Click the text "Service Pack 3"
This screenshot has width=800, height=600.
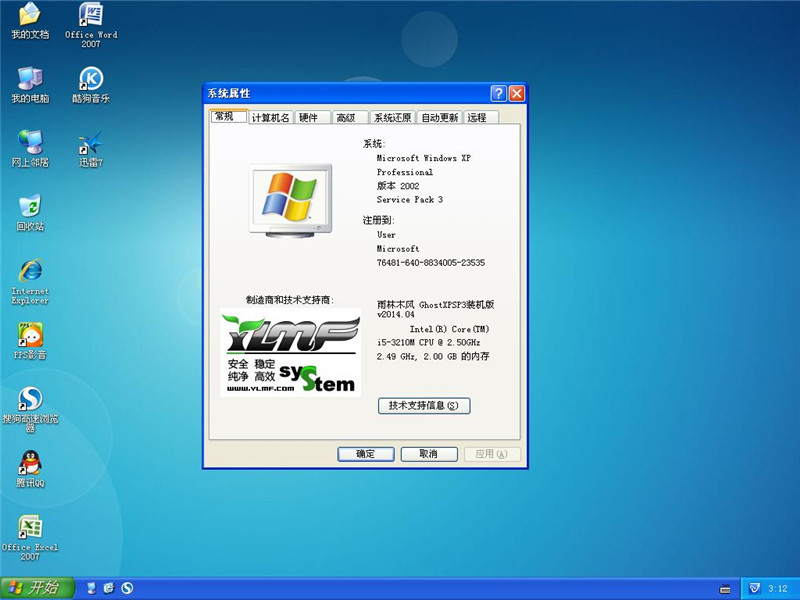(x=410, y=199)
